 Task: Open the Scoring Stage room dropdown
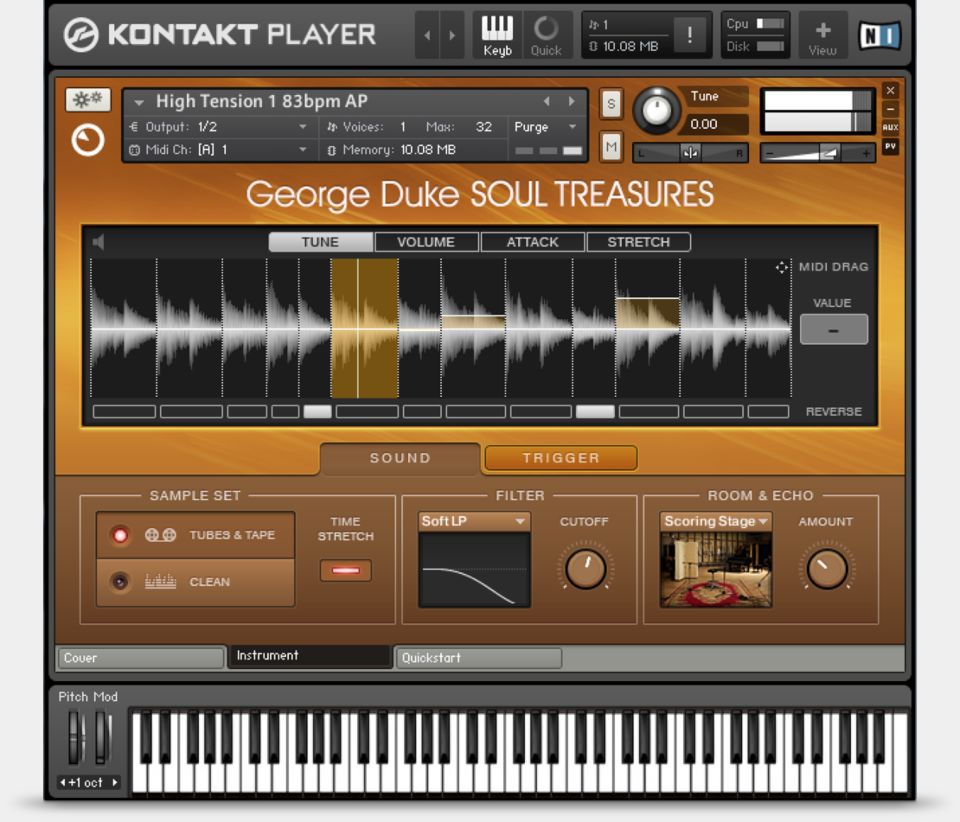[x=715, y=521]
